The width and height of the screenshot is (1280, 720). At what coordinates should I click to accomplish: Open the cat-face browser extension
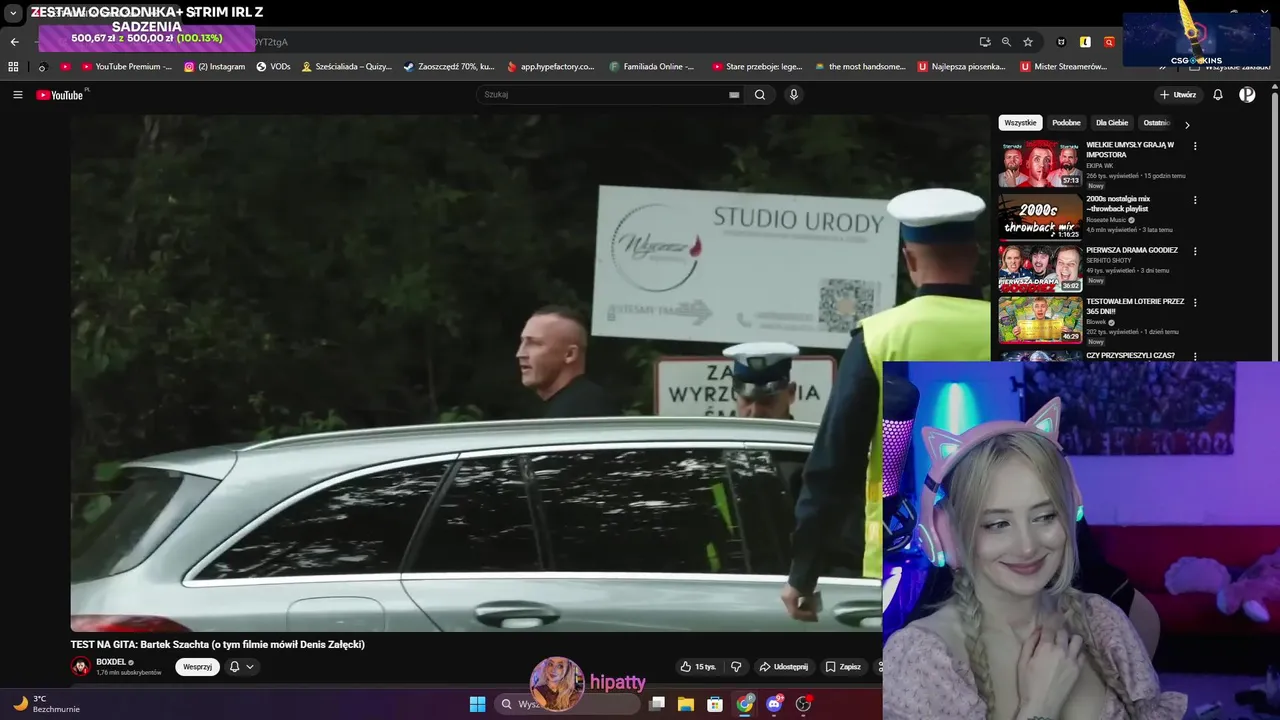1061,42
